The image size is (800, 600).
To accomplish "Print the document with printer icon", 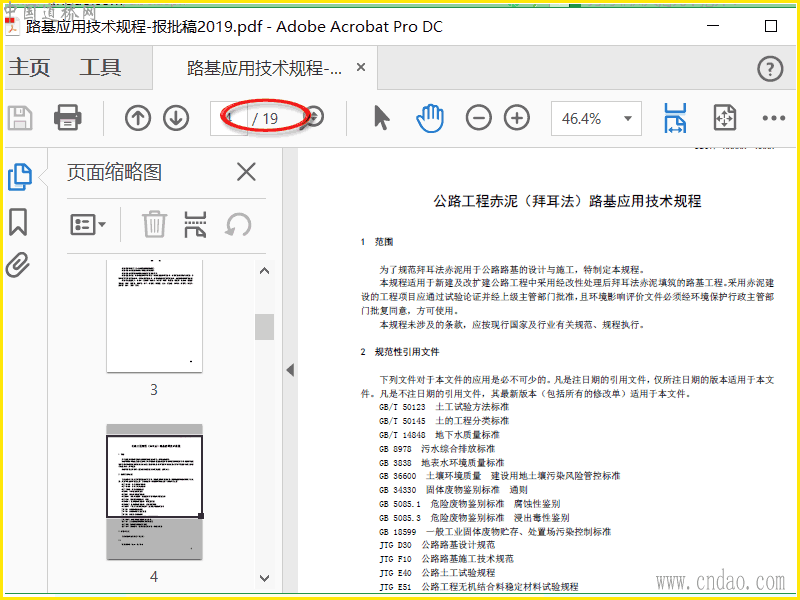I will click(x=67, y=118).
